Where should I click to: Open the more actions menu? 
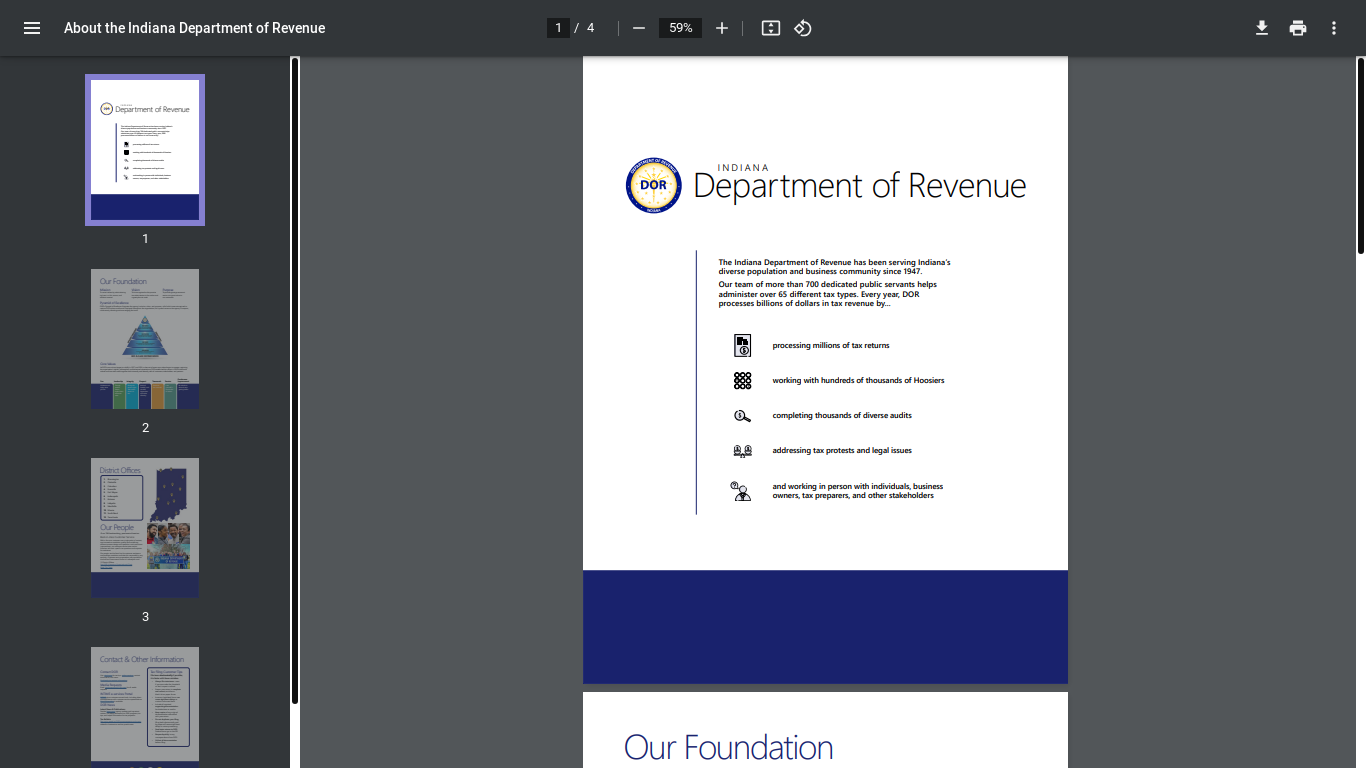point(1334,28)
